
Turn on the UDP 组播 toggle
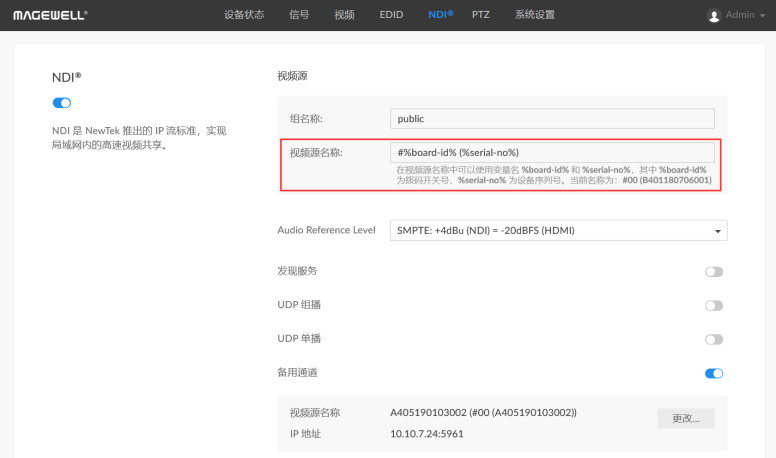[714, 306]
